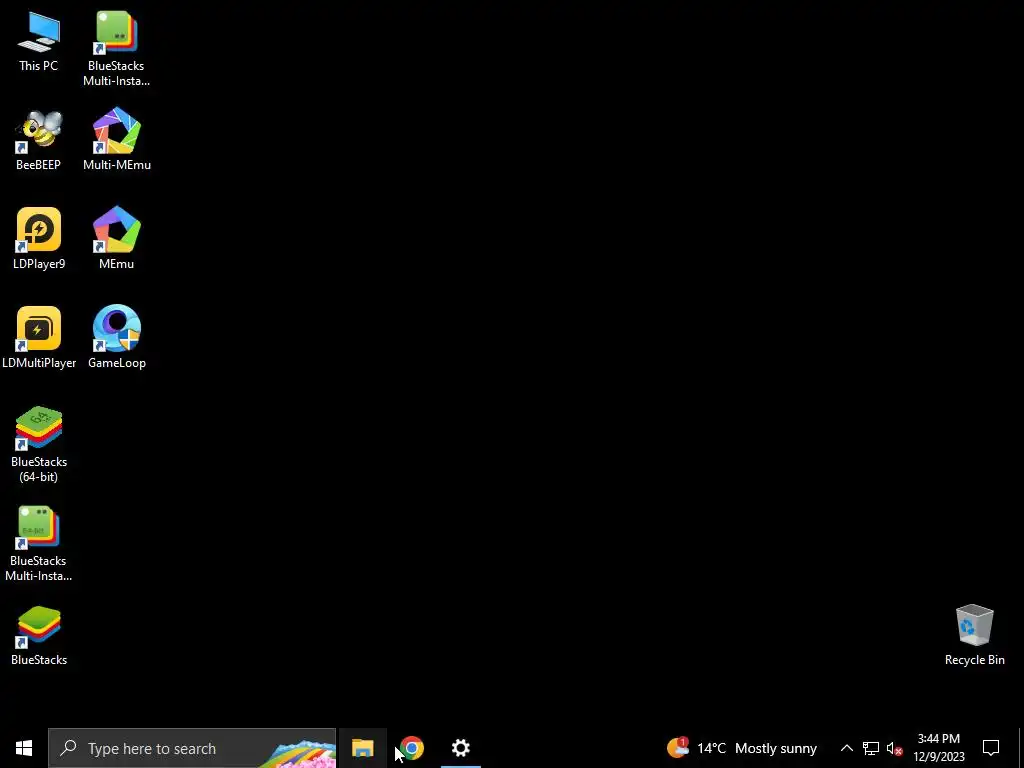Select BlueStacks Multi-Instance shortcut below BlueStacks (64-bit)
The image size is (1024, 768).
tap(39, 543)
